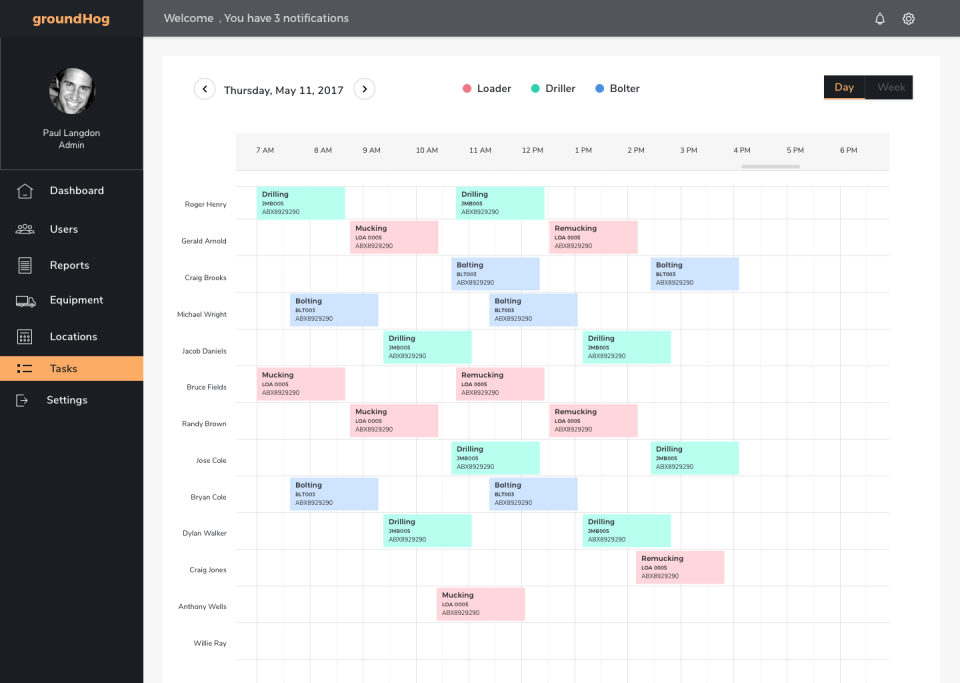Open the Equipment menu item

(x=72, y=300)
